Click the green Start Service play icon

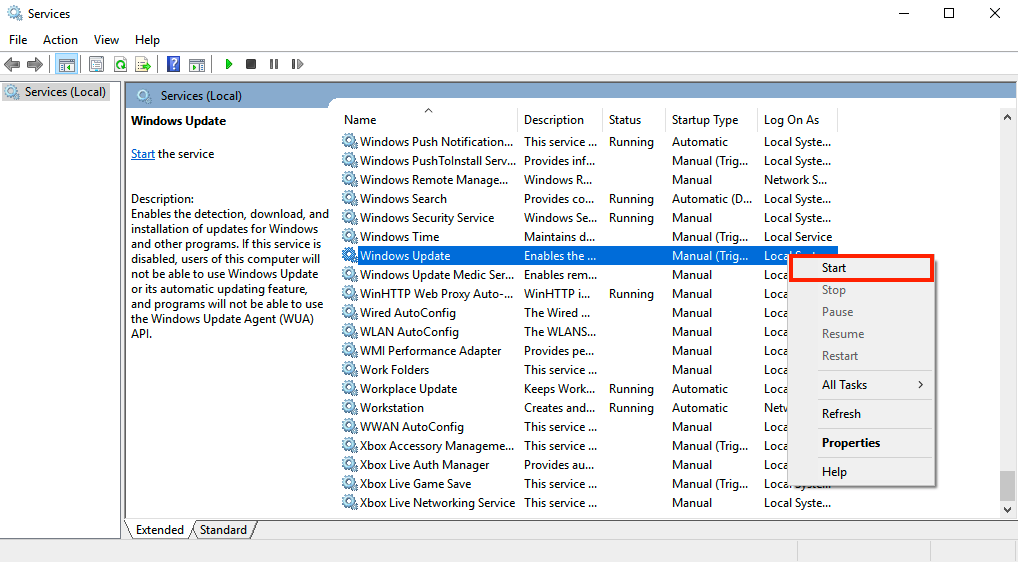[229, 64]
